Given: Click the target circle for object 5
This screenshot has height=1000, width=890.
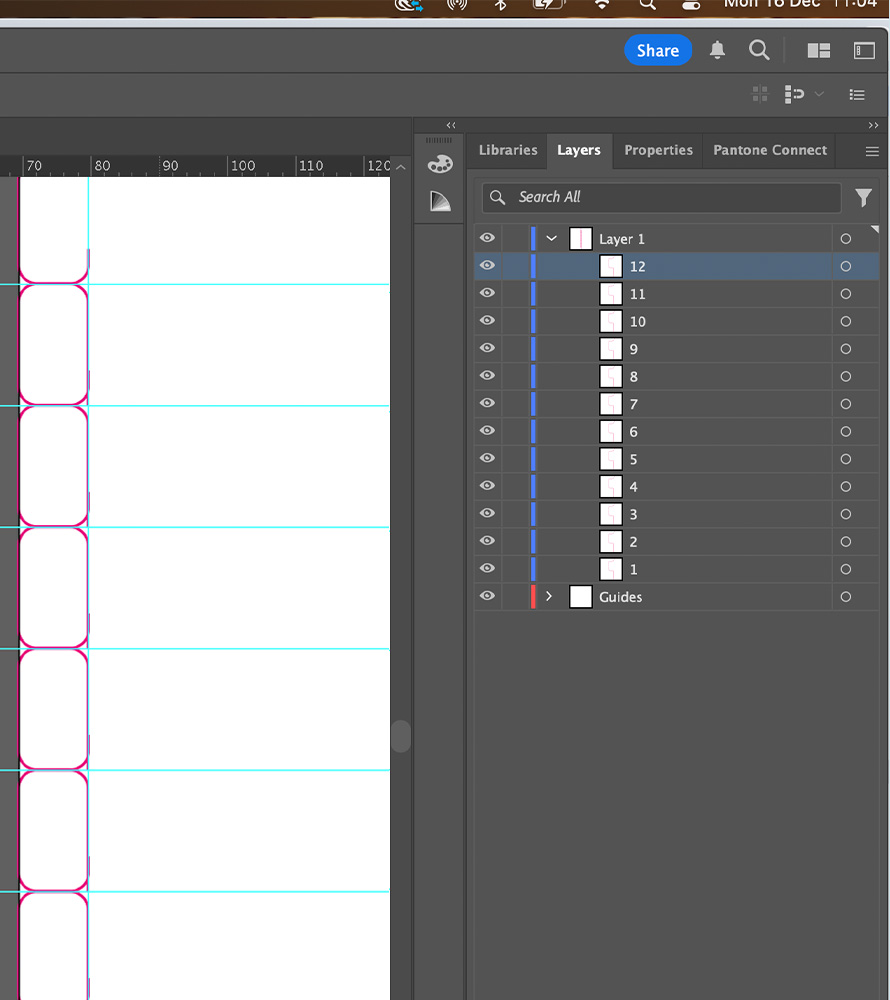Looking at the screenshot, I should tap(845, 459).
